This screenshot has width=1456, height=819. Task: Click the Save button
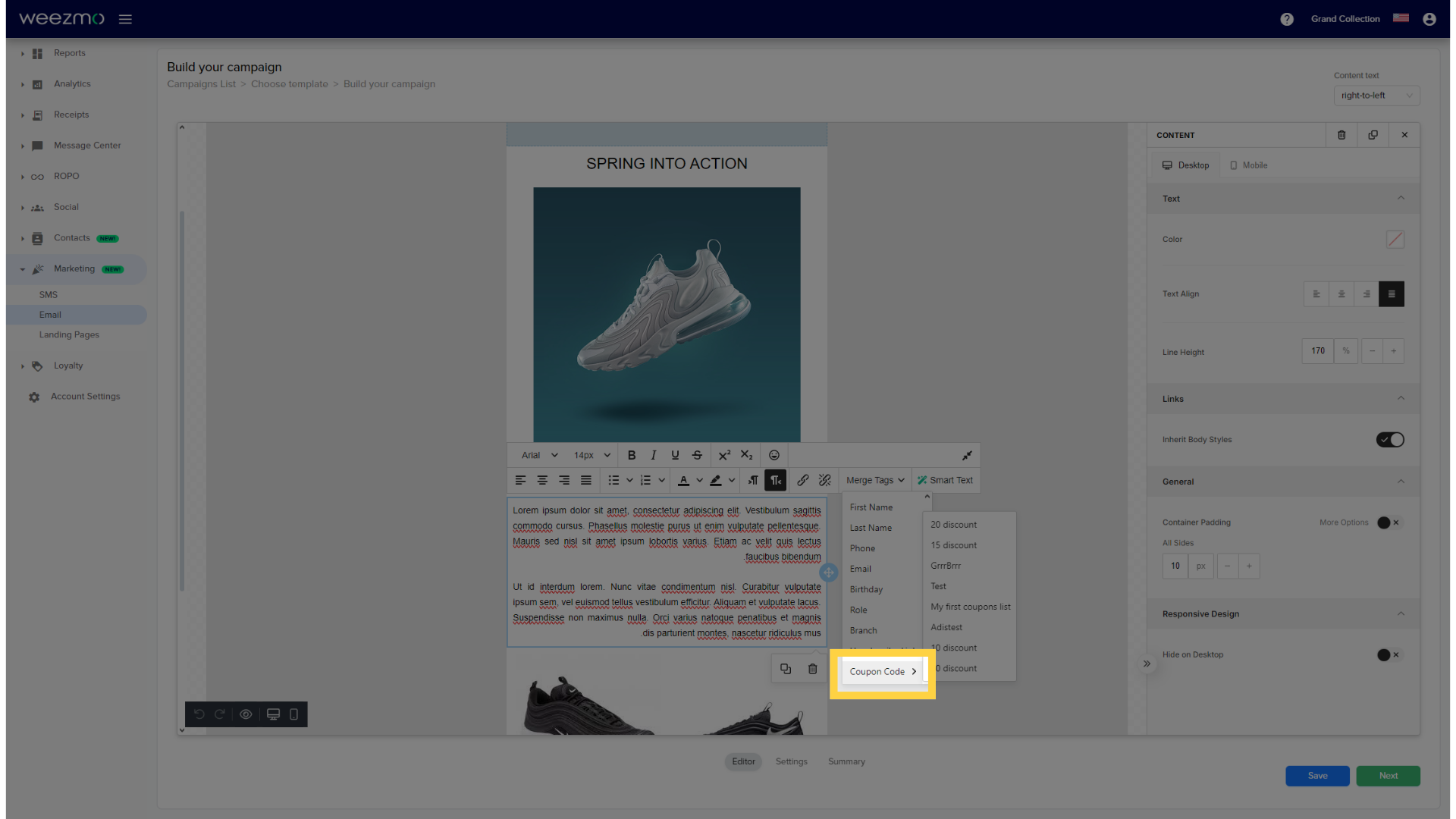(1318, 775)
